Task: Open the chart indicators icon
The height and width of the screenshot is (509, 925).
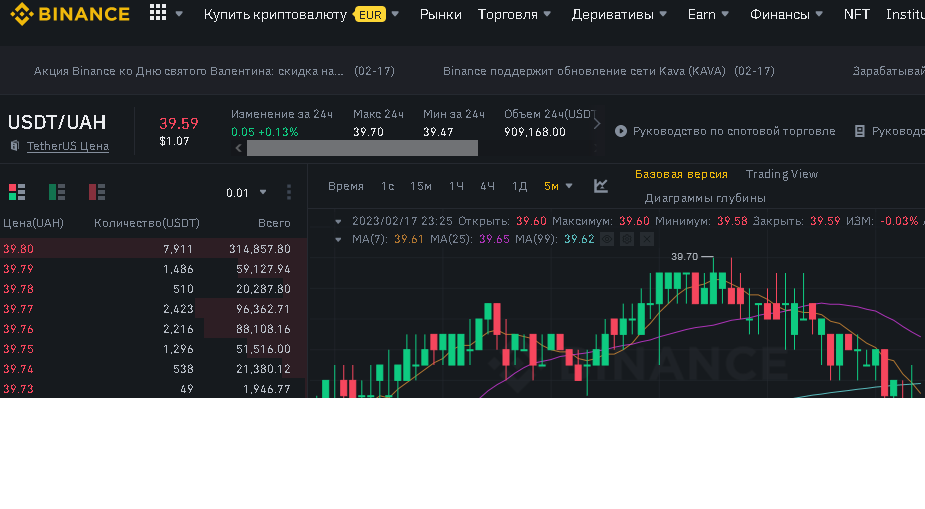Action: tap(601, 186)
